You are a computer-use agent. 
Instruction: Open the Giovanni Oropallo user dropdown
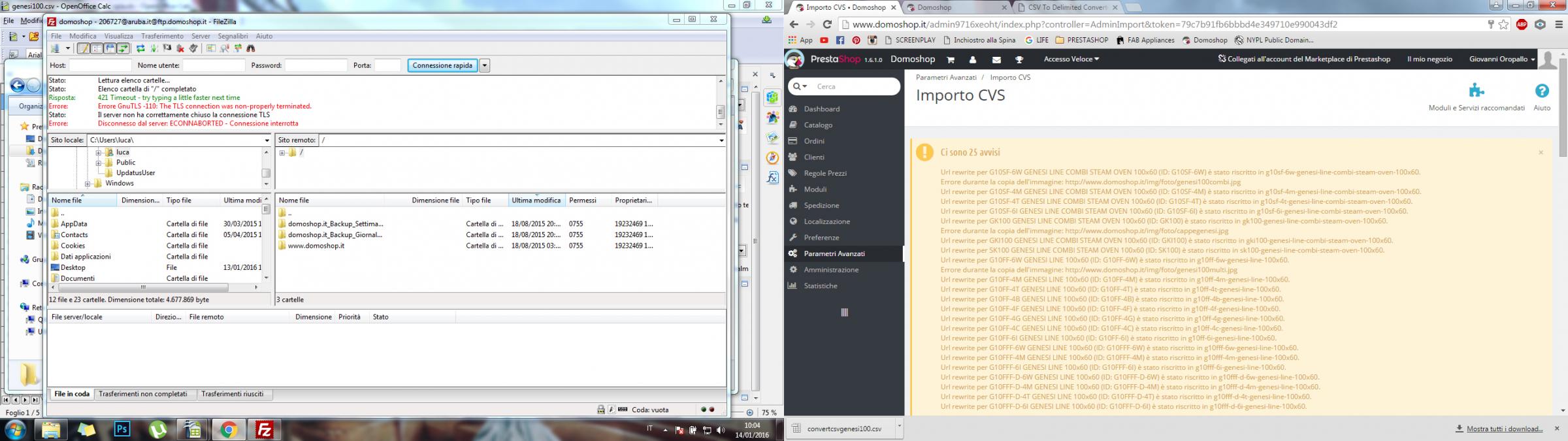[x=1502, y=59]
